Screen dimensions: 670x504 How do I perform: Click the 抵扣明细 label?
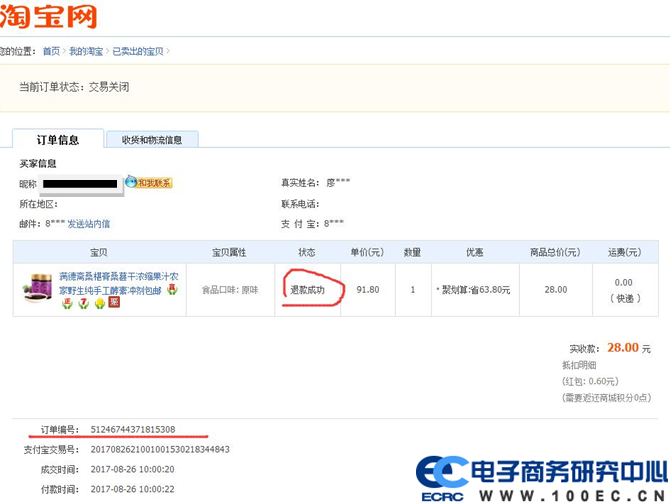click(579, 365)
